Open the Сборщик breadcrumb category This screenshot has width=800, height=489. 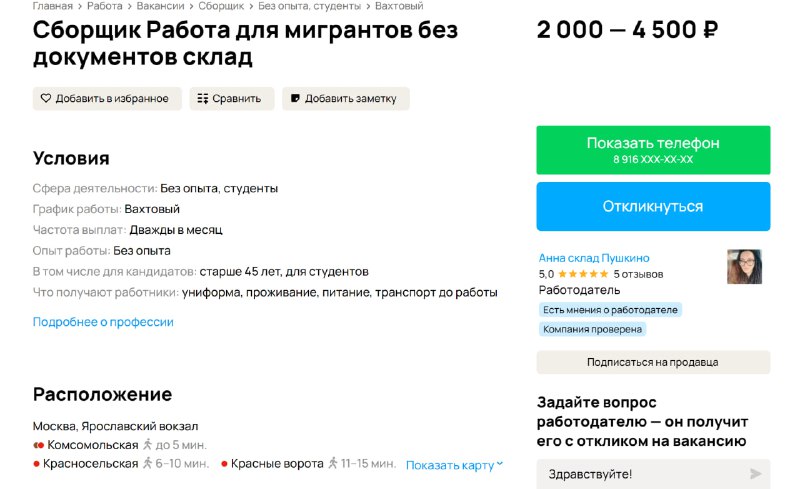click(x=221, y=6)
